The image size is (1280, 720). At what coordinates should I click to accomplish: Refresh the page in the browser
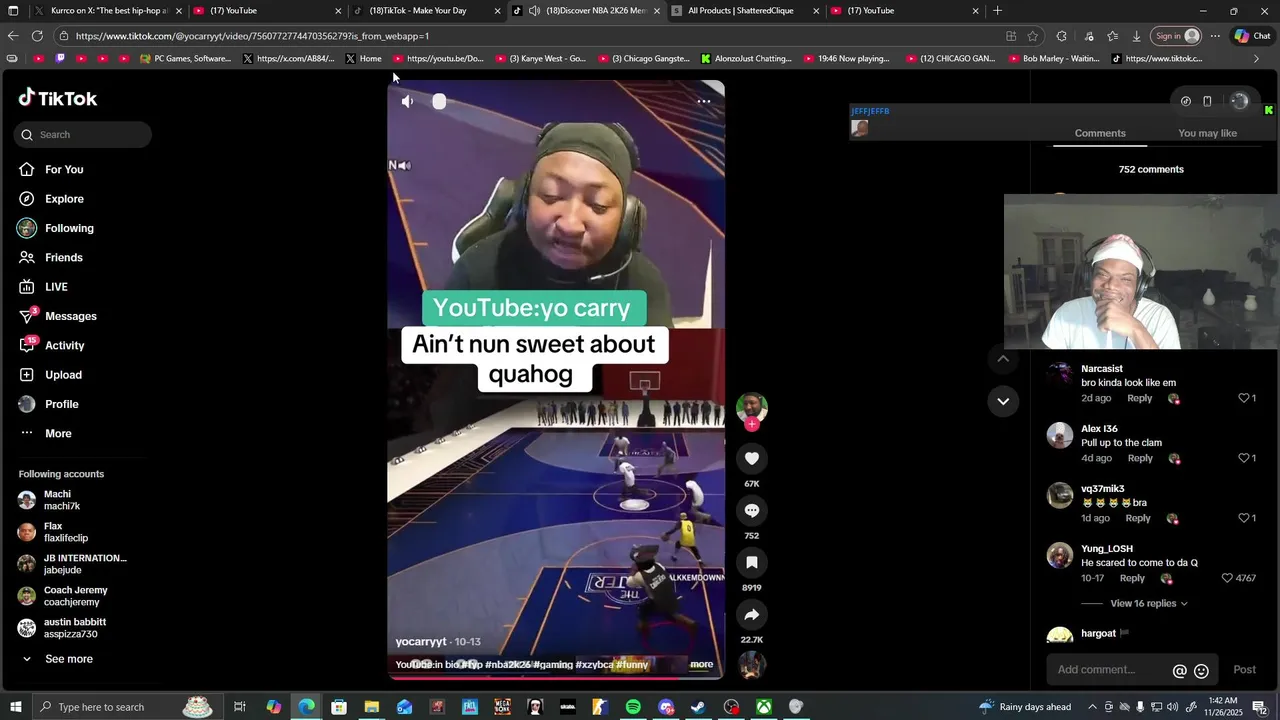coord(37,36)
